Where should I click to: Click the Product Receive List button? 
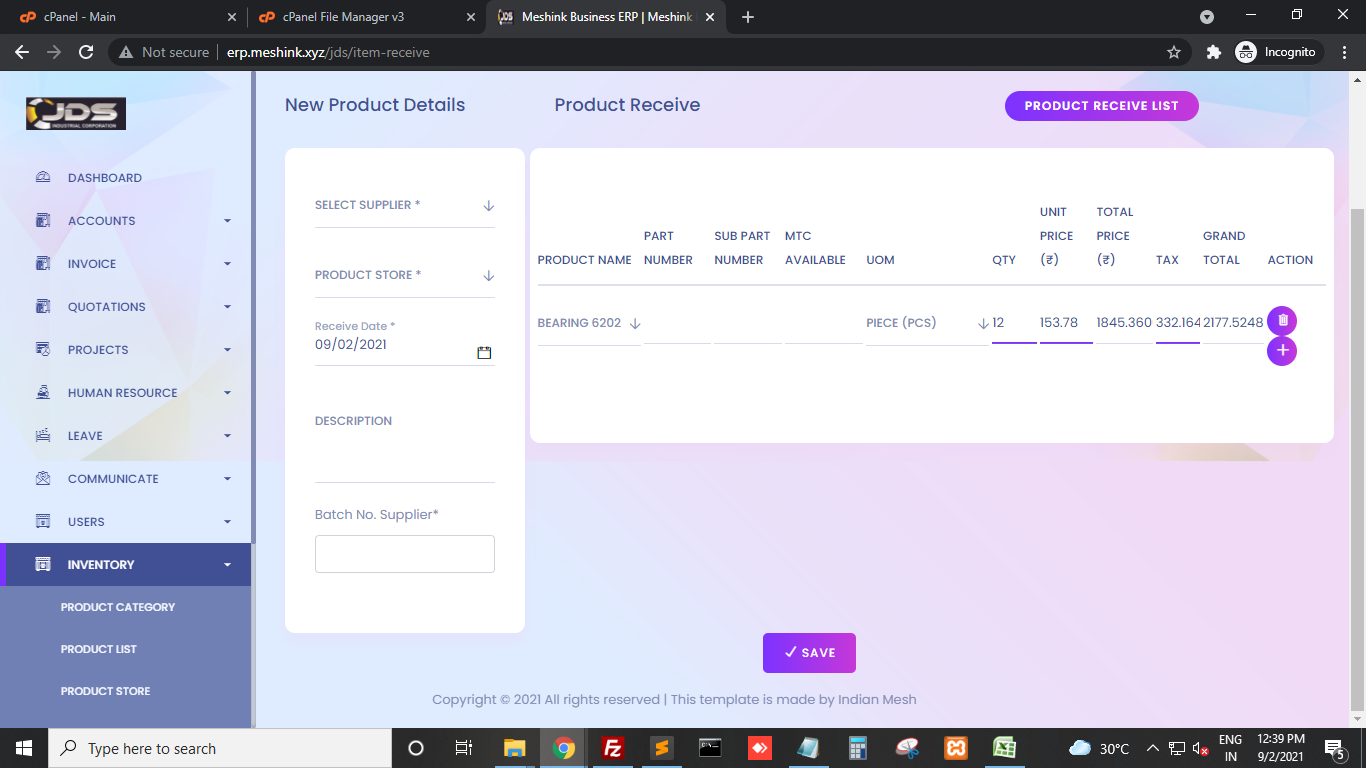point(1101,106)
